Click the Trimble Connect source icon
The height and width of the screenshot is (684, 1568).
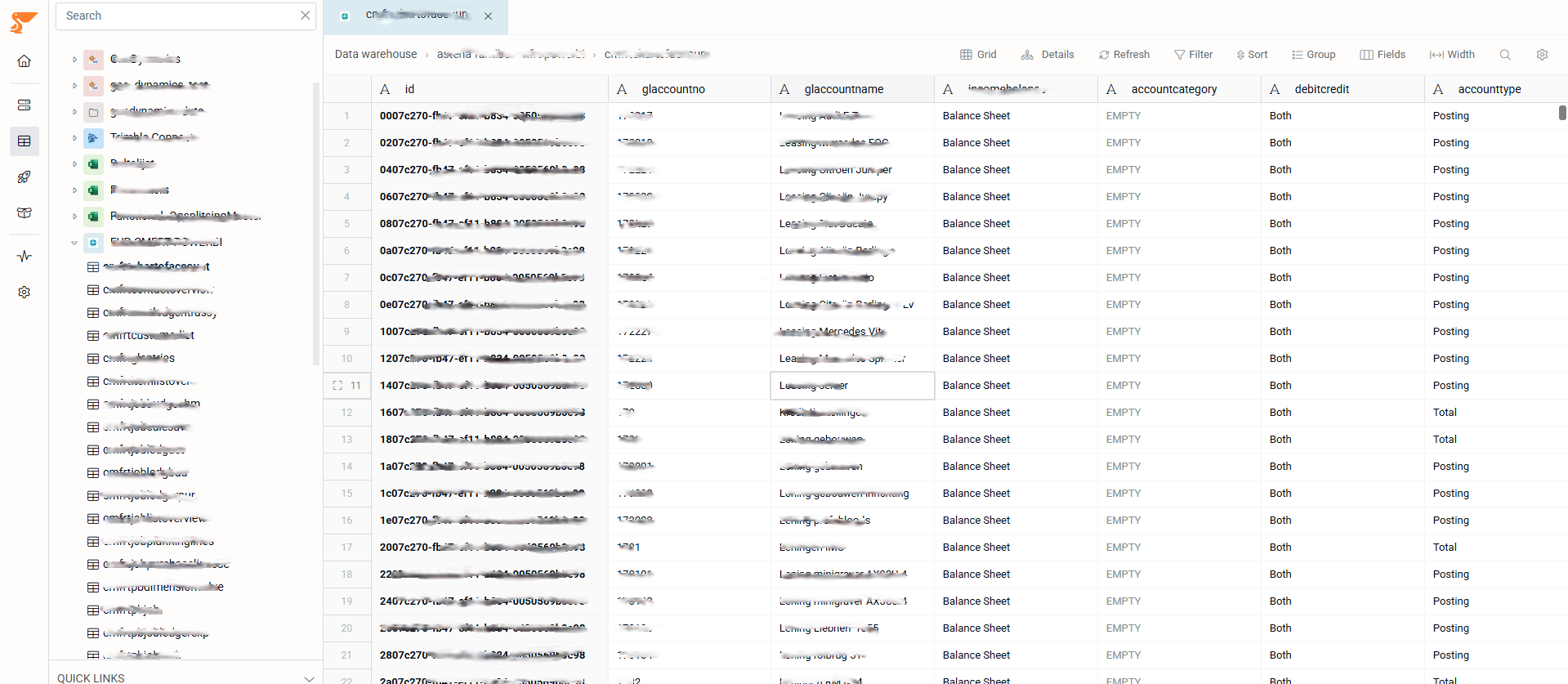click(94, 138)
